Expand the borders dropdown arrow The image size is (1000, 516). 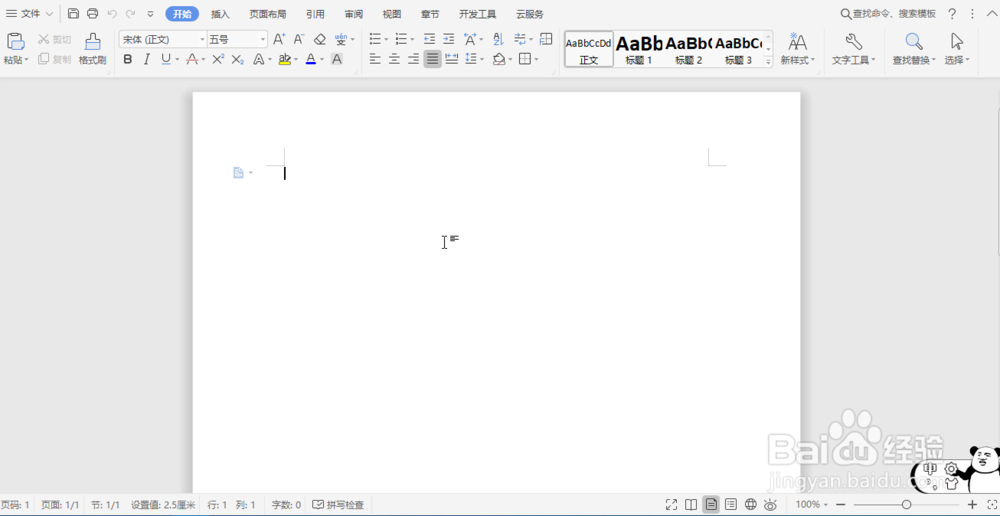536,60
